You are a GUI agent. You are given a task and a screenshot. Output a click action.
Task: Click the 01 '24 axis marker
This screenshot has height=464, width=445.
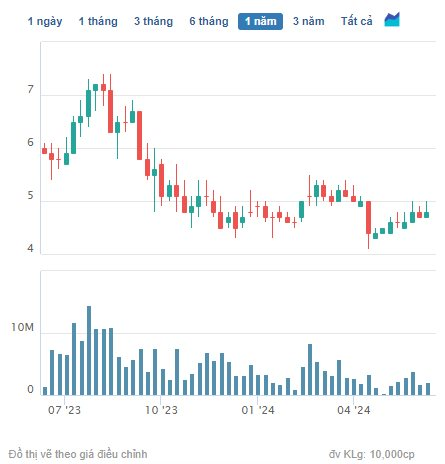258,410
